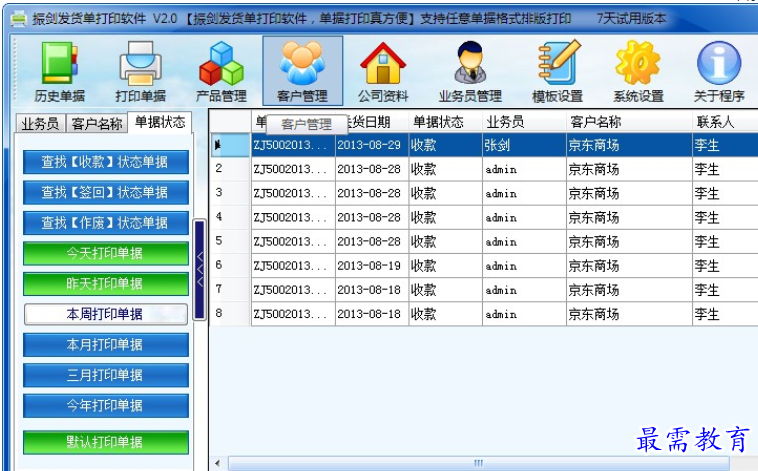758x471 pixels.
Task: Click the horizontal scrollbar left arrow
Action: (x=218, y=463)
